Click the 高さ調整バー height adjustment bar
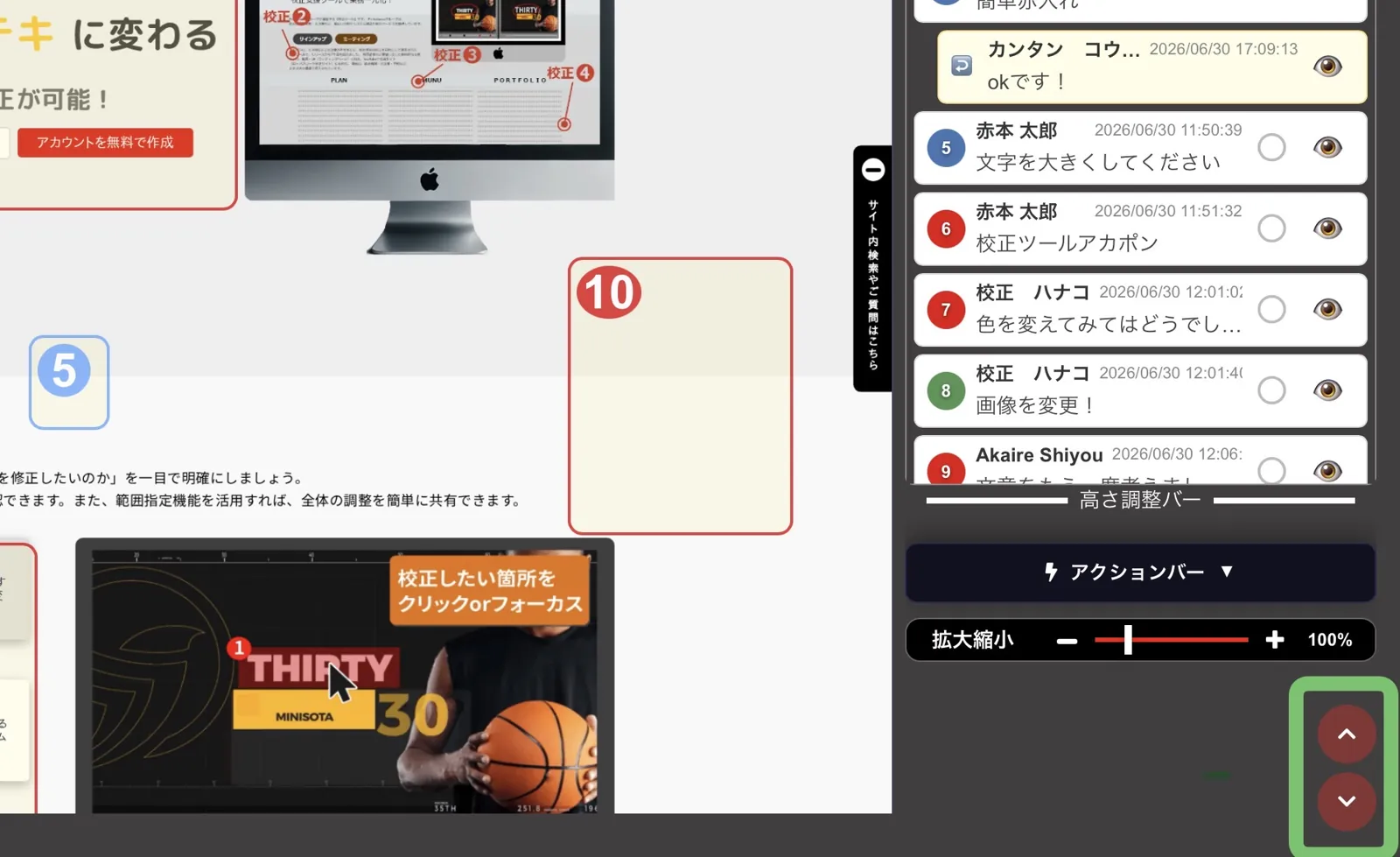 1140,500
